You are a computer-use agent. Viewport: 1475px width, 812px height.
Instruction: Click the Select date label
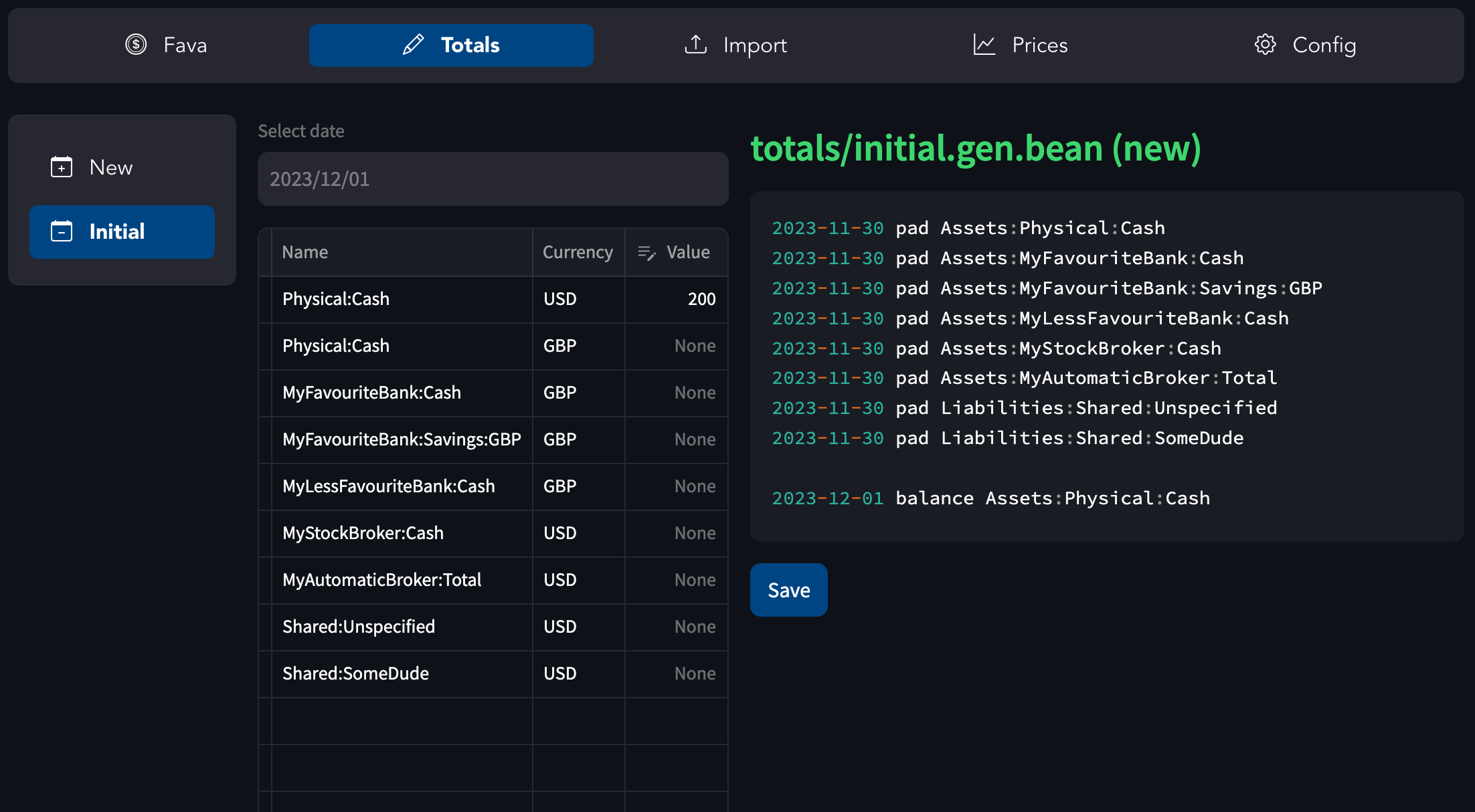tap(301, 131)
